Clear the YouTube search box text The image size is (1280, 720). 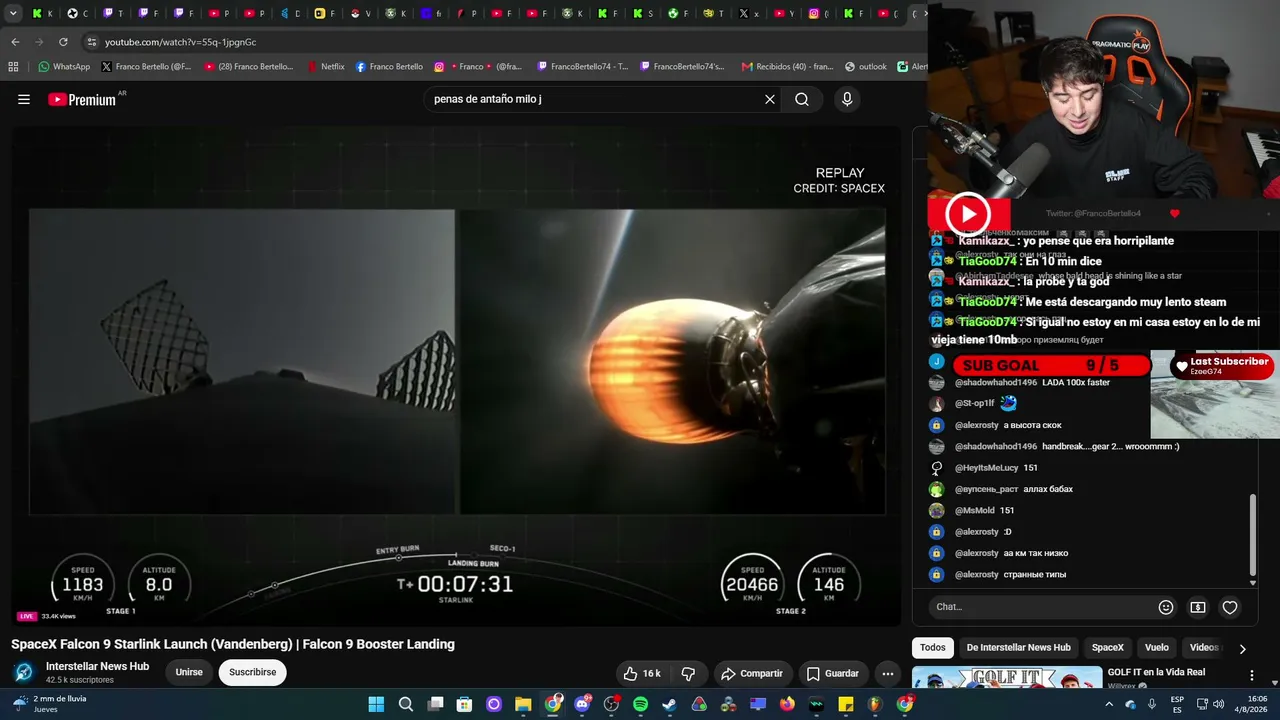(x=770, y=99)
